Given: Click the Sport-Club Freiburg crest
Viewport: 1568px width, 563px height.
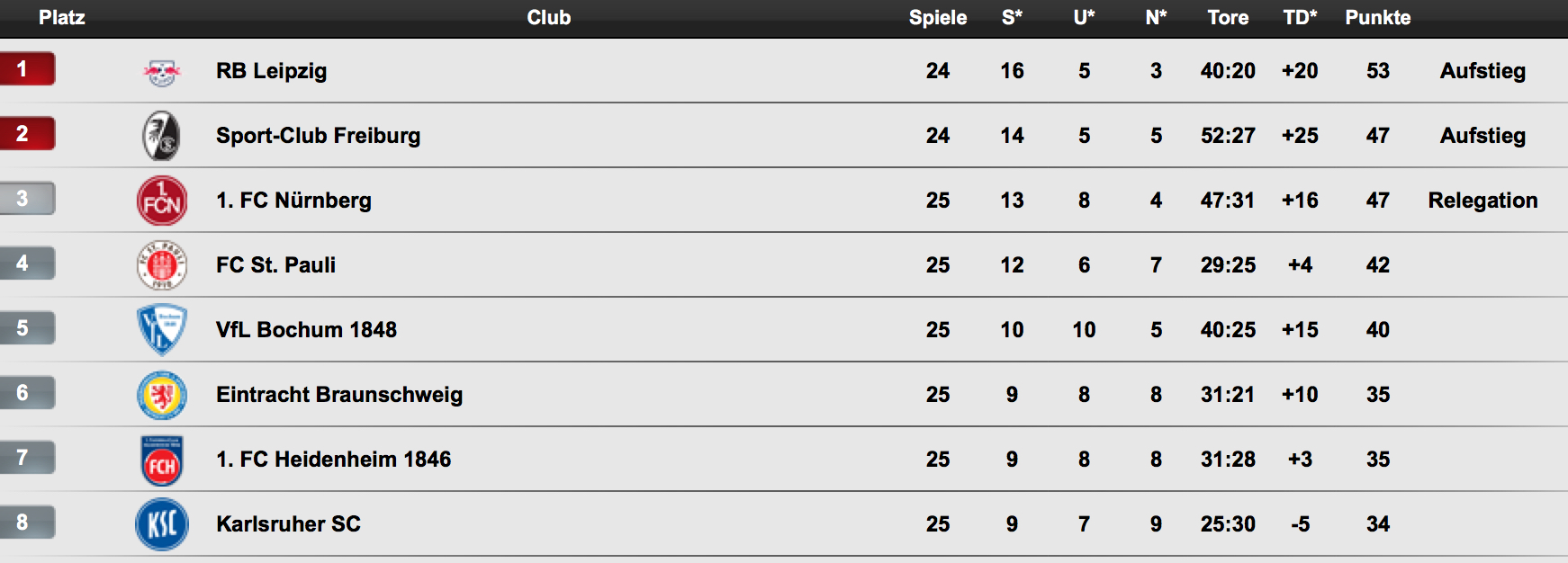Looking at the screenshot, I should 162,136.
